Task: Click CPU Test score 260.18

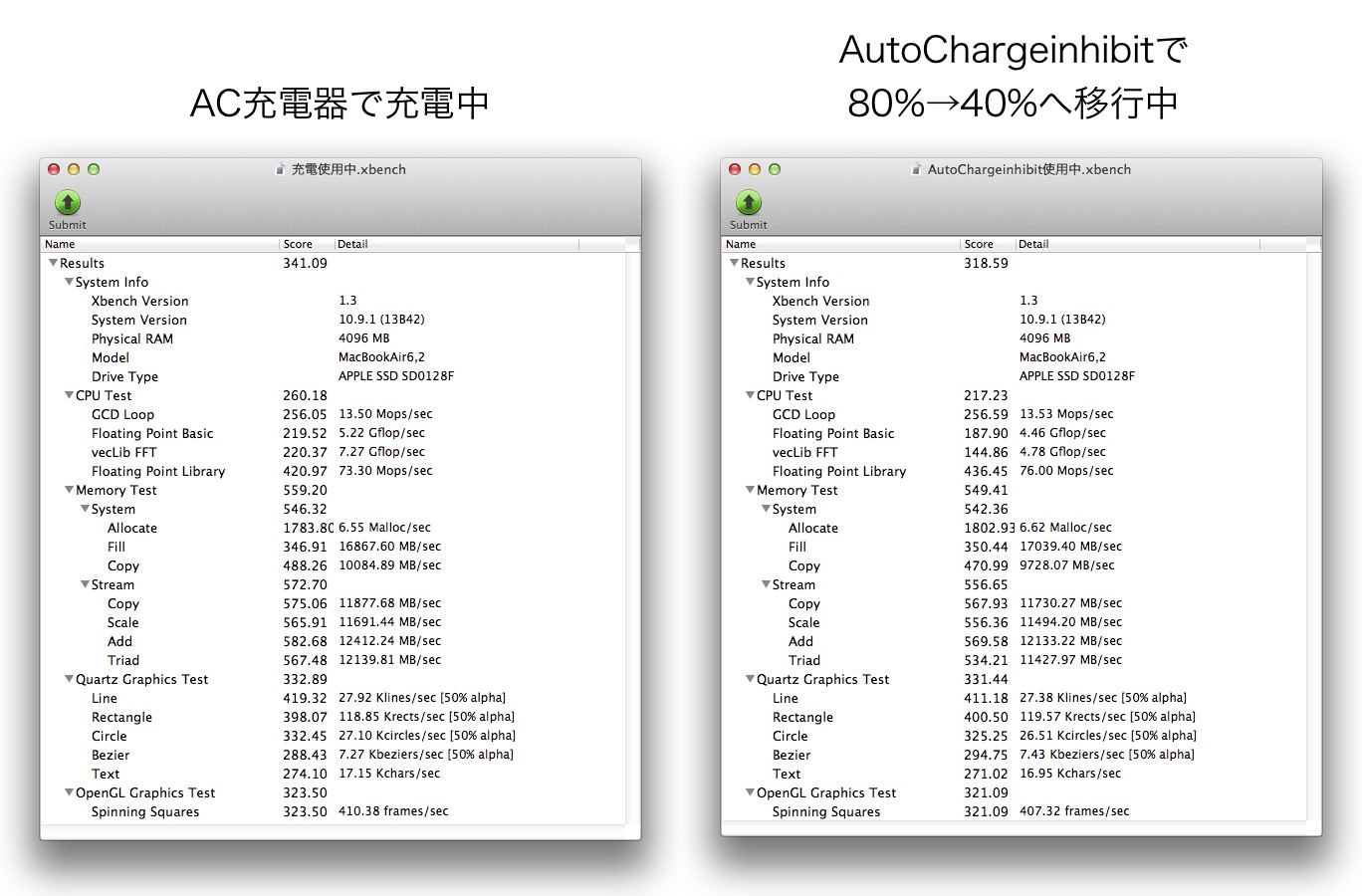Action: (305, 395)
